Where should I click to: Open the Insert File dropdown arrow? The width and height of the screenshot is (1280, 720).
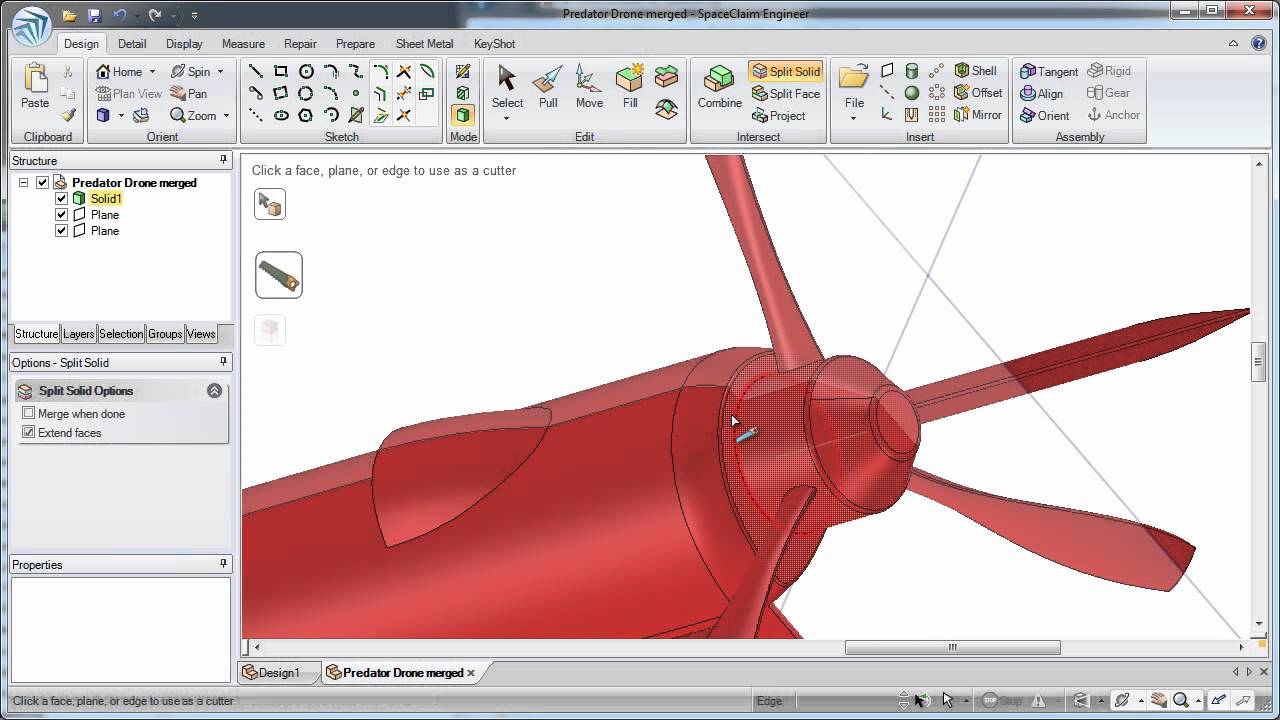853,119
